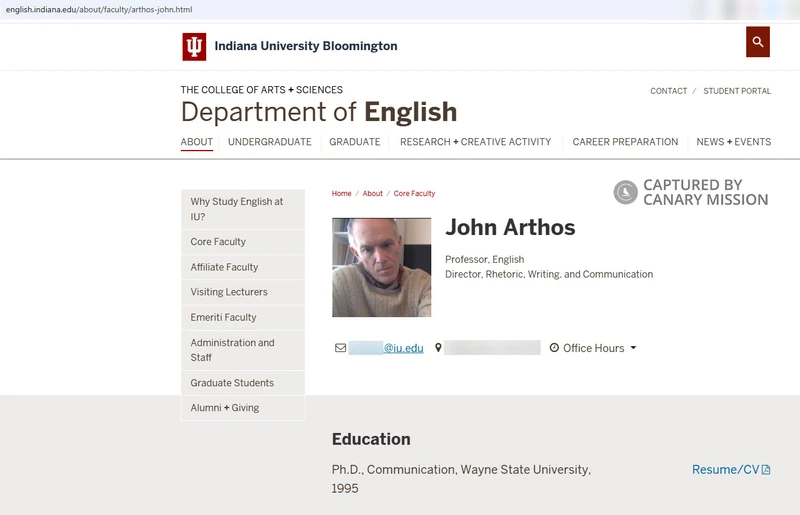The image size is (800, 515).
Task: Open Graduate Students sidebar item
Action: (x=243, y=383)
